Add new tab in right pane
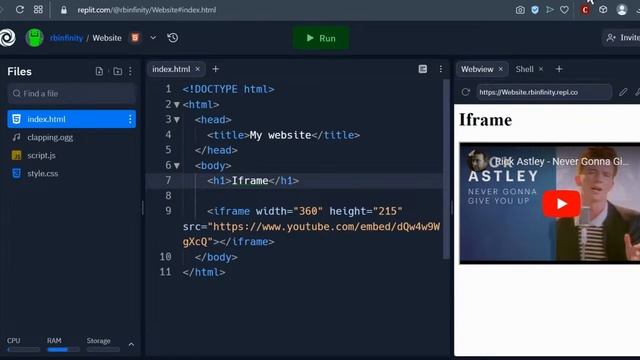Image resolution: width=640 pixels, height=360 pixels. pos(559,69)
